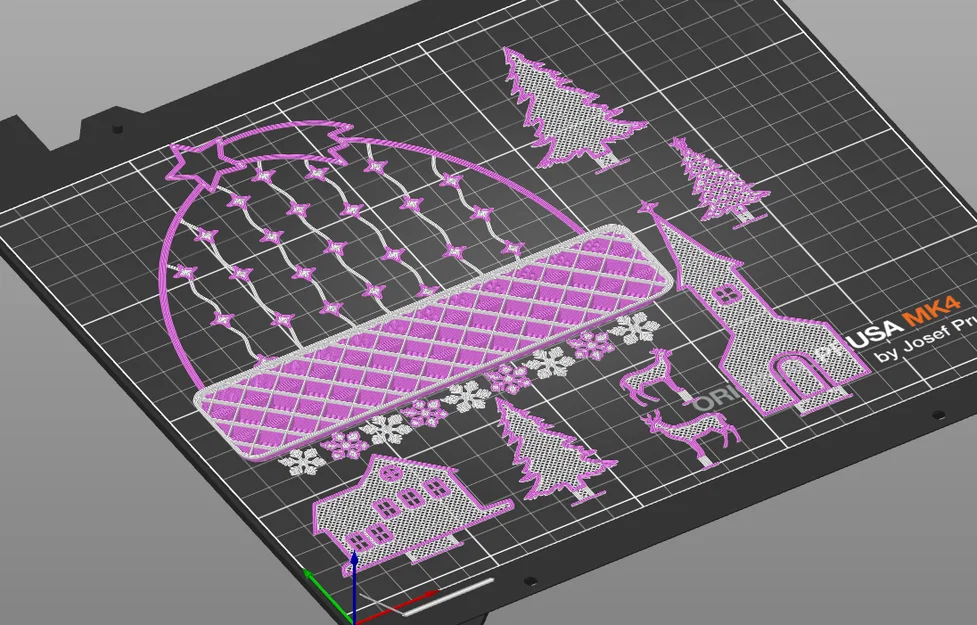Pick the small dotted Christmas tree beside the steeple
The width and height of the screenshot is (977, 625).
point(718,182)
